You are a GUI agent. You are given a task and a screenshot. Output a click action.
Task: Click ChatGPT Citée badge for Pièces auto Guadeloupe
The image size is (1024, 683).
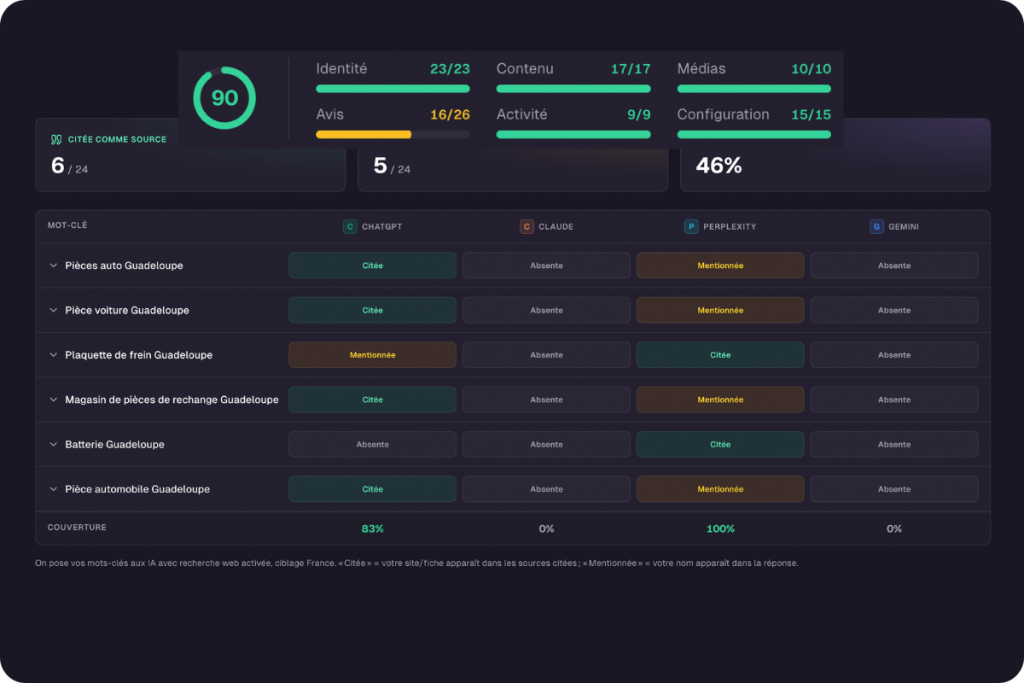point(372,265)
